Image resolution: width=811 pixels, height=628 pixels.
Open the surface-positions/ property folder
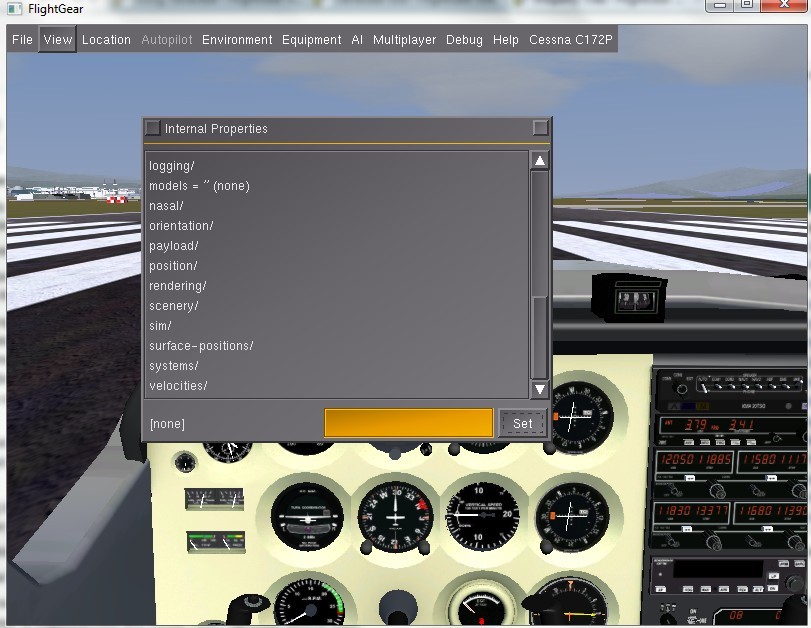(x=201, y=346)
